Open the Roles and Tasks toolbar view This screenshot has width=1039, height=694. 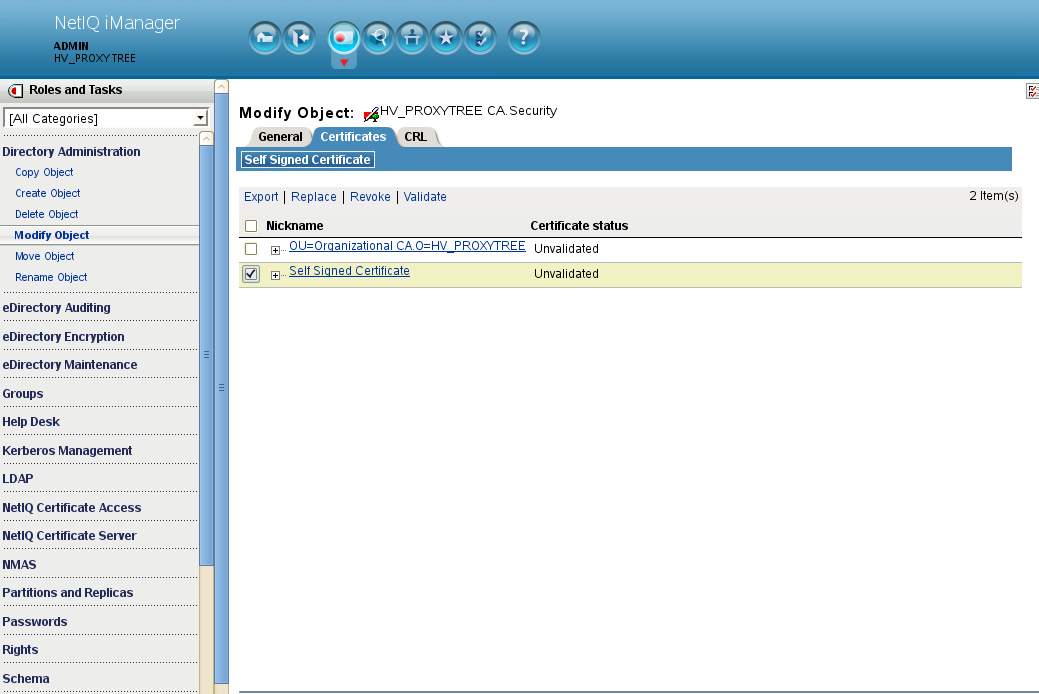coord(343,38)
